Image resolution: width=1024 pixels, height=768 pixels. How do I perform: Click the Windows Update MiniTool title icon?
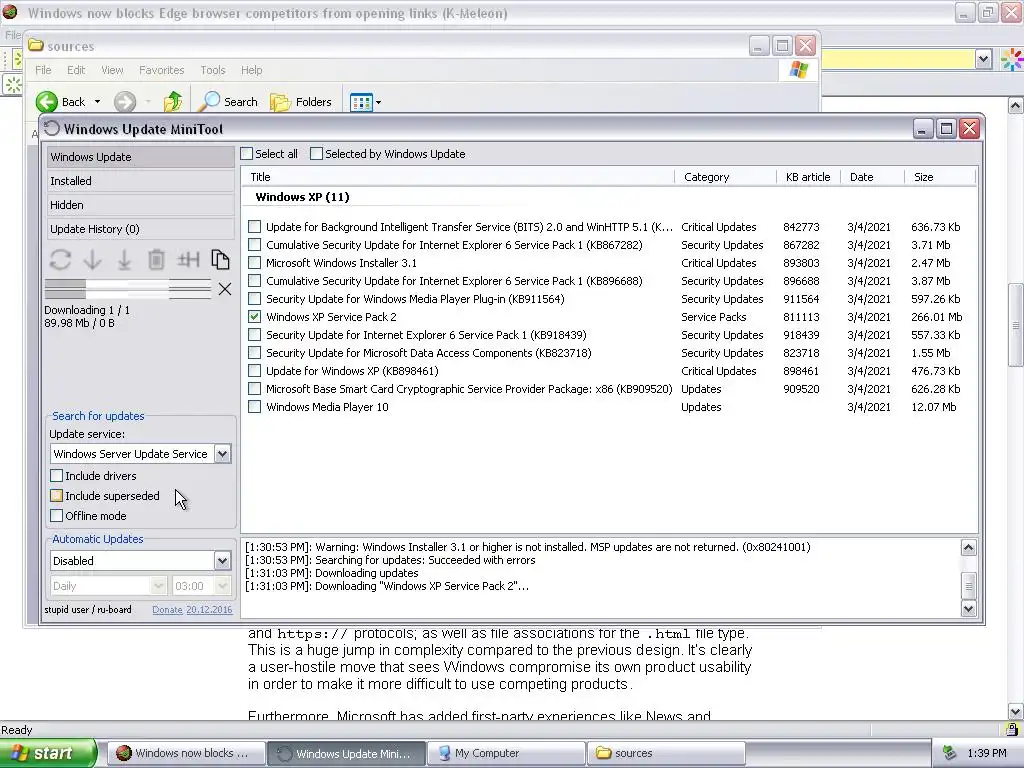52,129
